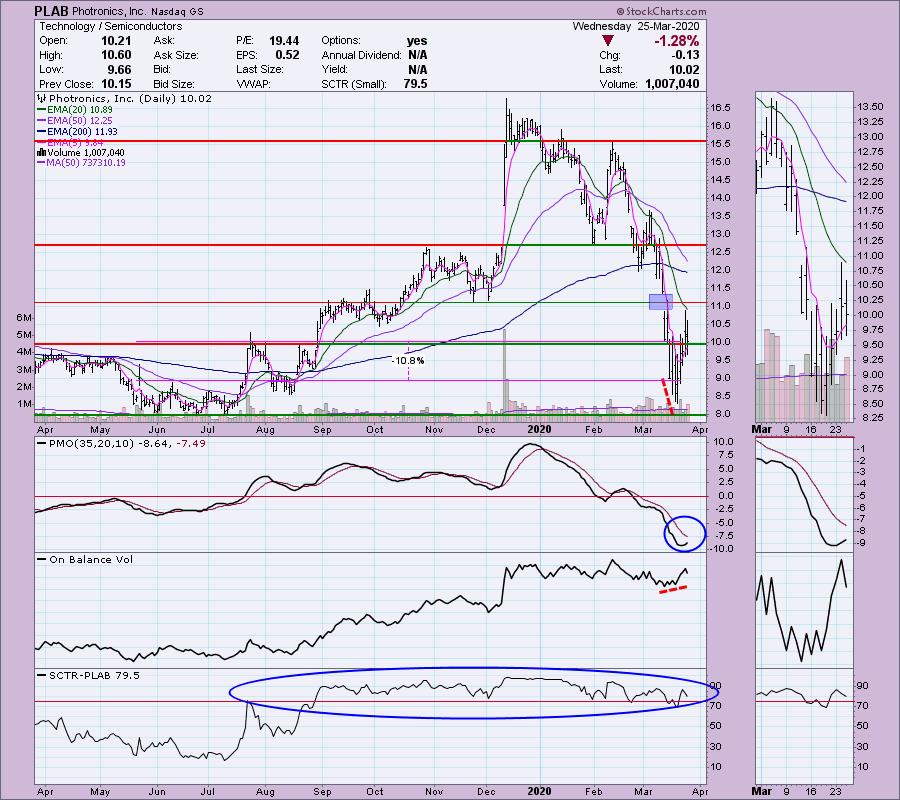The image size is (900, 800).
Task: Click the Open value 10.21
Action: (x=116, y=41)
